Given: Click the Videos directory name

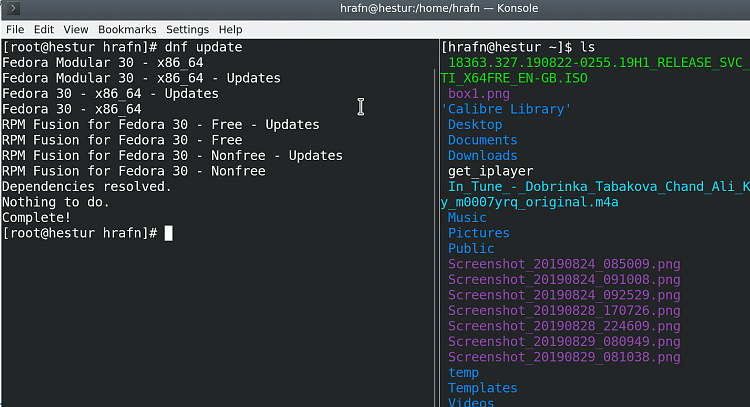Looking at the screenshot, I should click(471, 402).
